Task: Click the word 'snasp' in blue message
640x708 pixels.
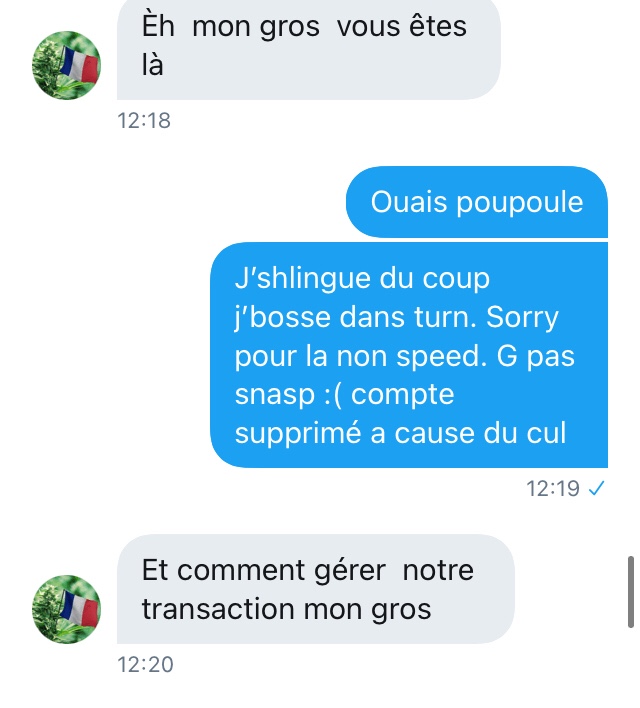Action: [x=275, y=396]
